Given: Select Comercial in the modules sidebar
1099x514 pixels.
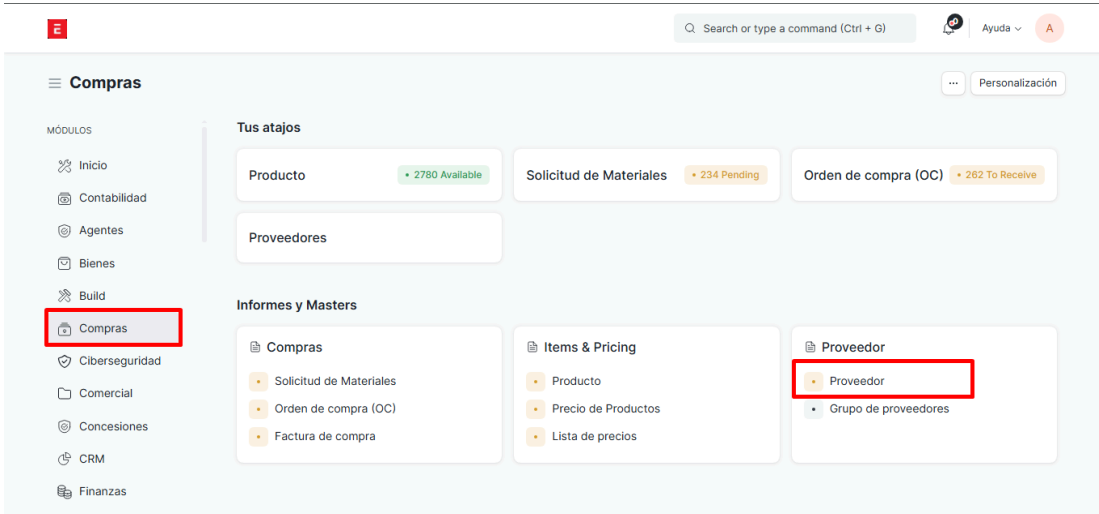Looking at the screenshot, I should pyautogui.click(x=105, y=394).
